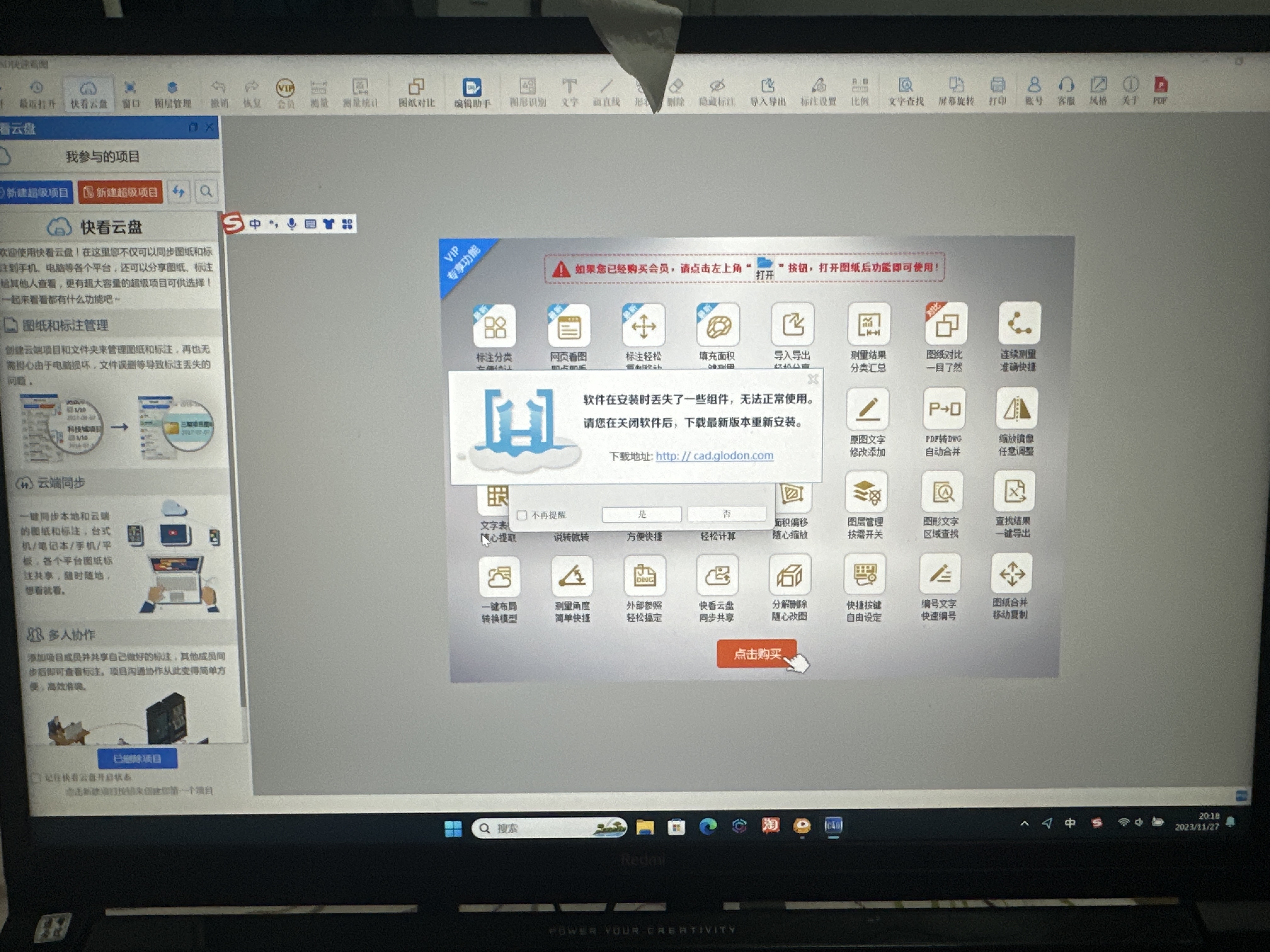Open the 导入导出 toolbar tool
Image resolution: width=1270 pixels, height=952 pixels.
tap(768, 92)
